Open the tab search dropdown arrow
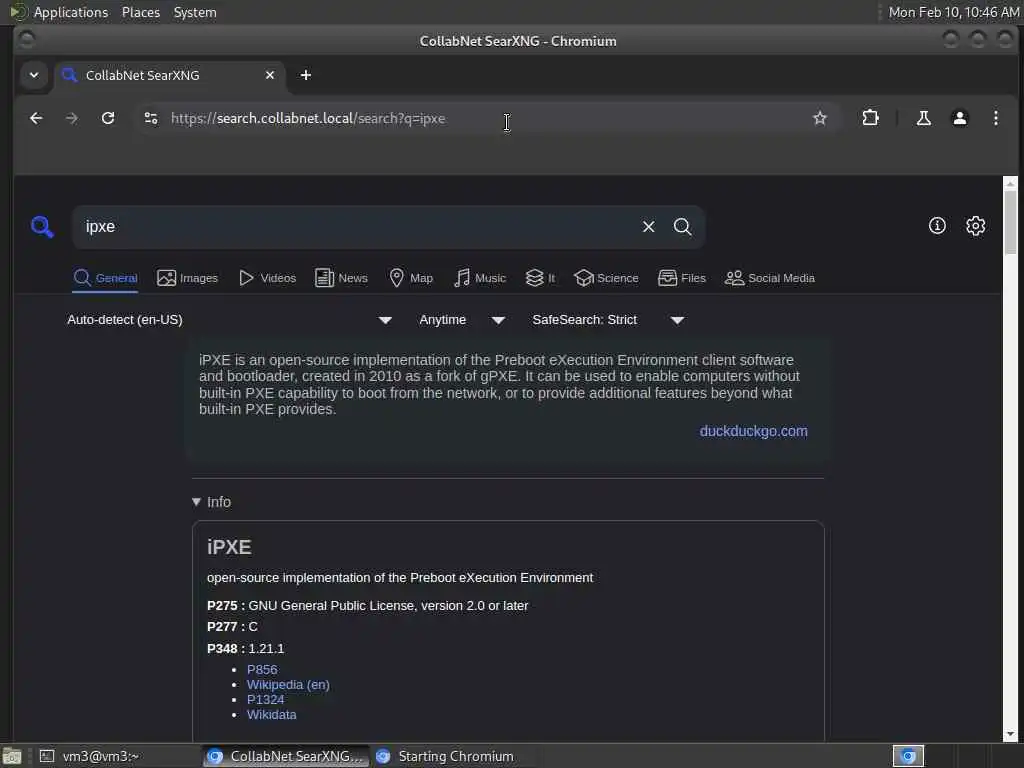The image size is (1024, 768). click(x=34, y=75)
